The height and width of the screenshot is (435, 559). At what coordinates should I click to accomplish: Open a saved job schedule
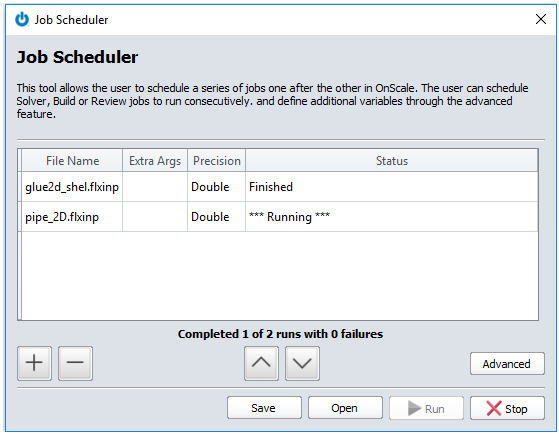pos(345,408)
